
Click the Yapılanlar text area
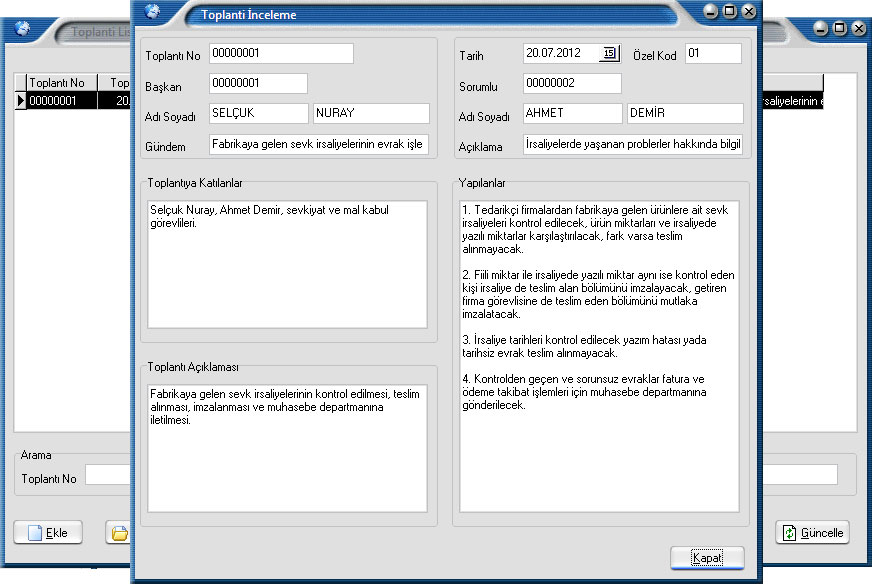[600, 357]
